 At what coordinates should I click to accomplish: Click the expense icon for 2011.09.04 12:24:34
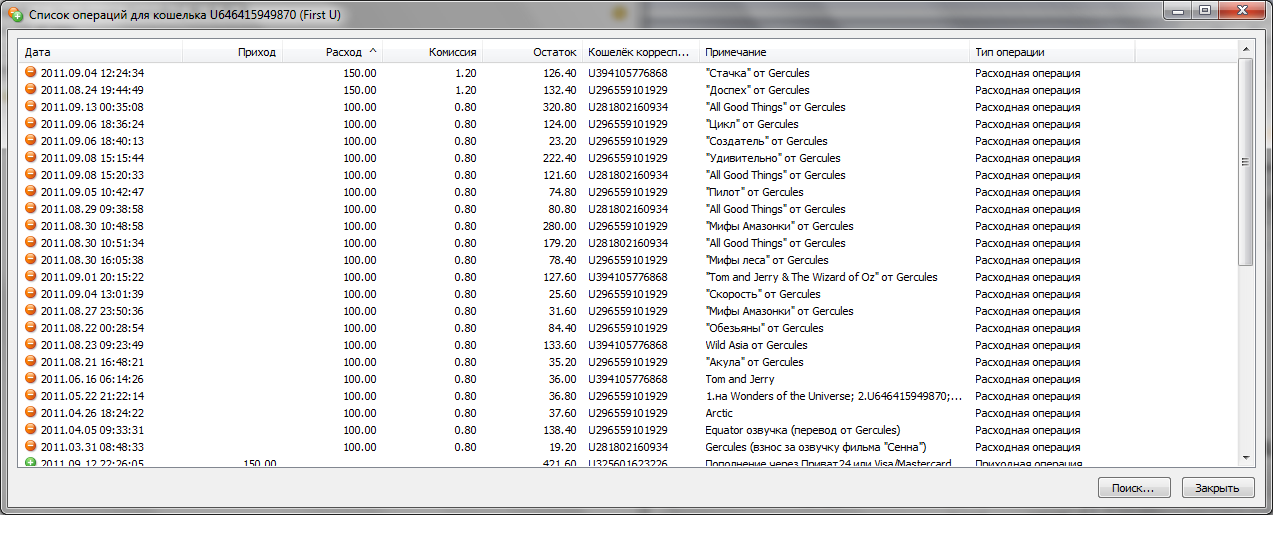pyautogui.click(x=30, y=73)
